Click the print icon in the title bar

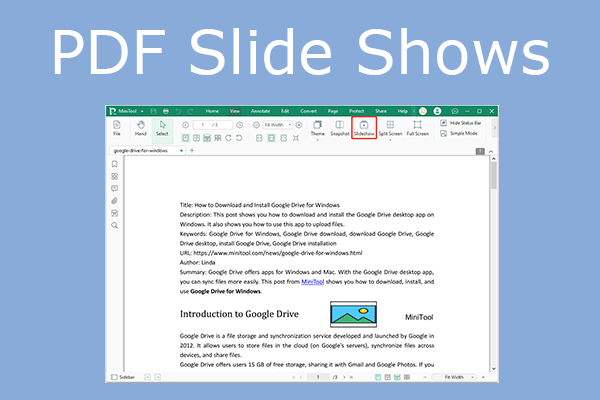click(166, 111)
